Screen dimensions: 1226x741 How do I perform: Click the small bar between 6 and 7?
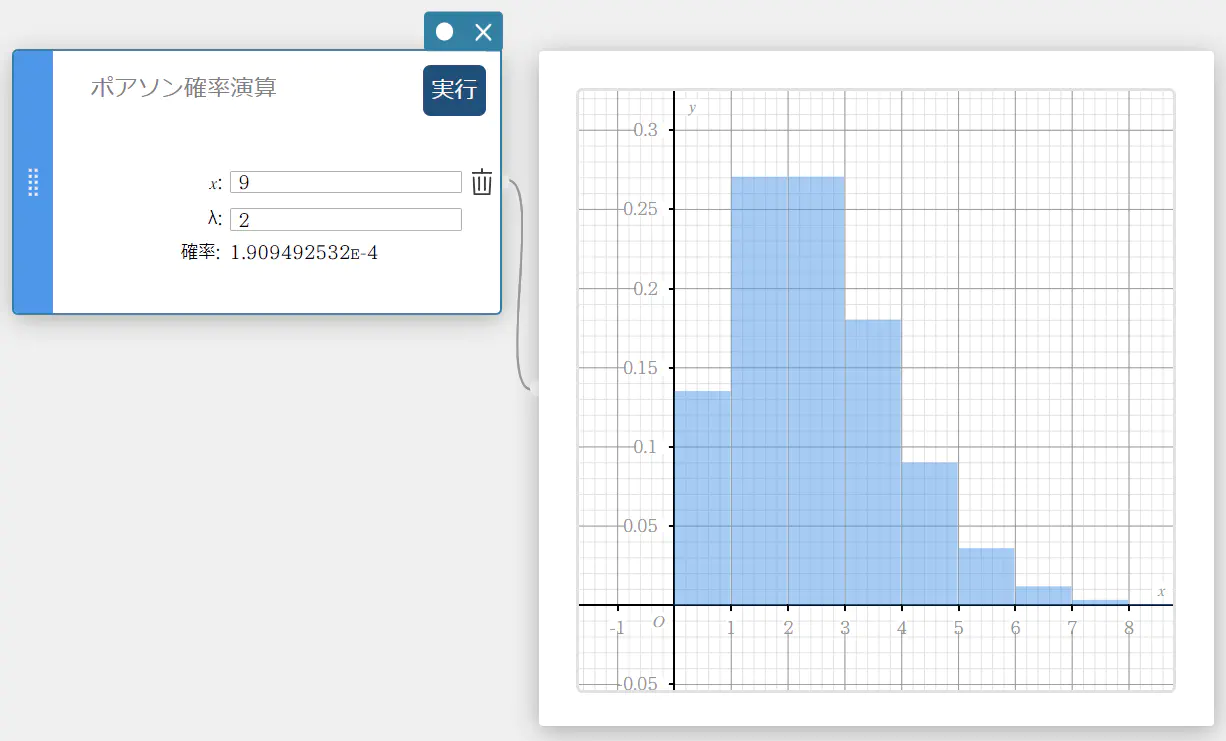pyautogui.click(x=1043, y=596)
